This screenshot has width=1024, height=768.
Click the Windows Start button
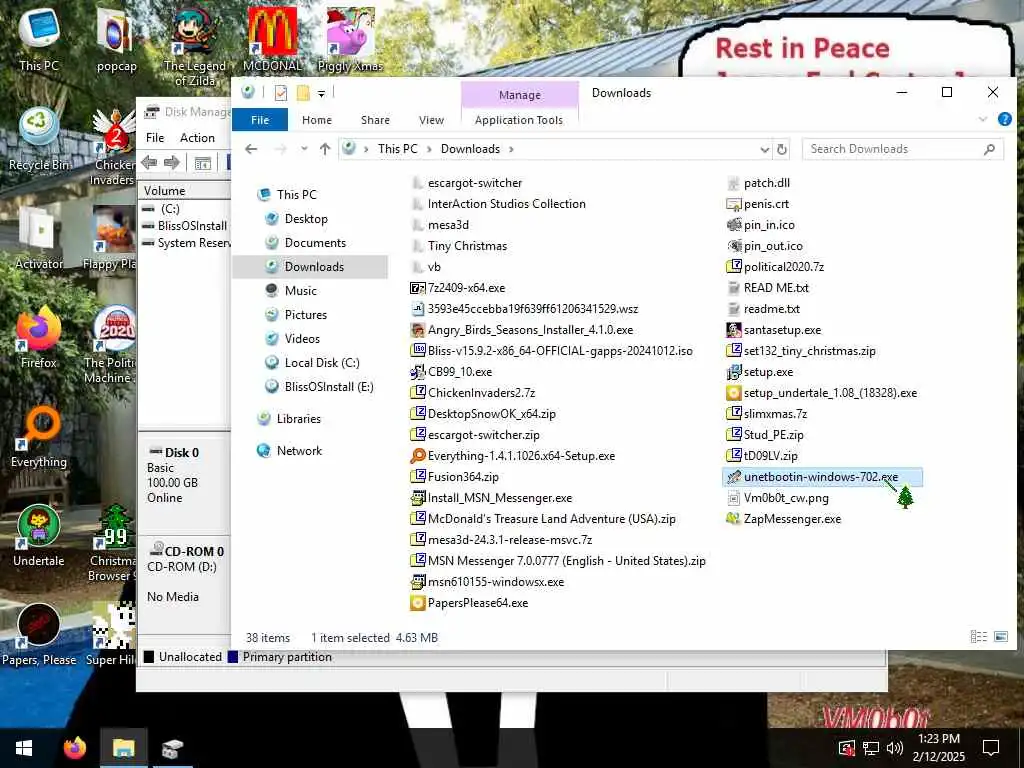click(x=24, y=748)
